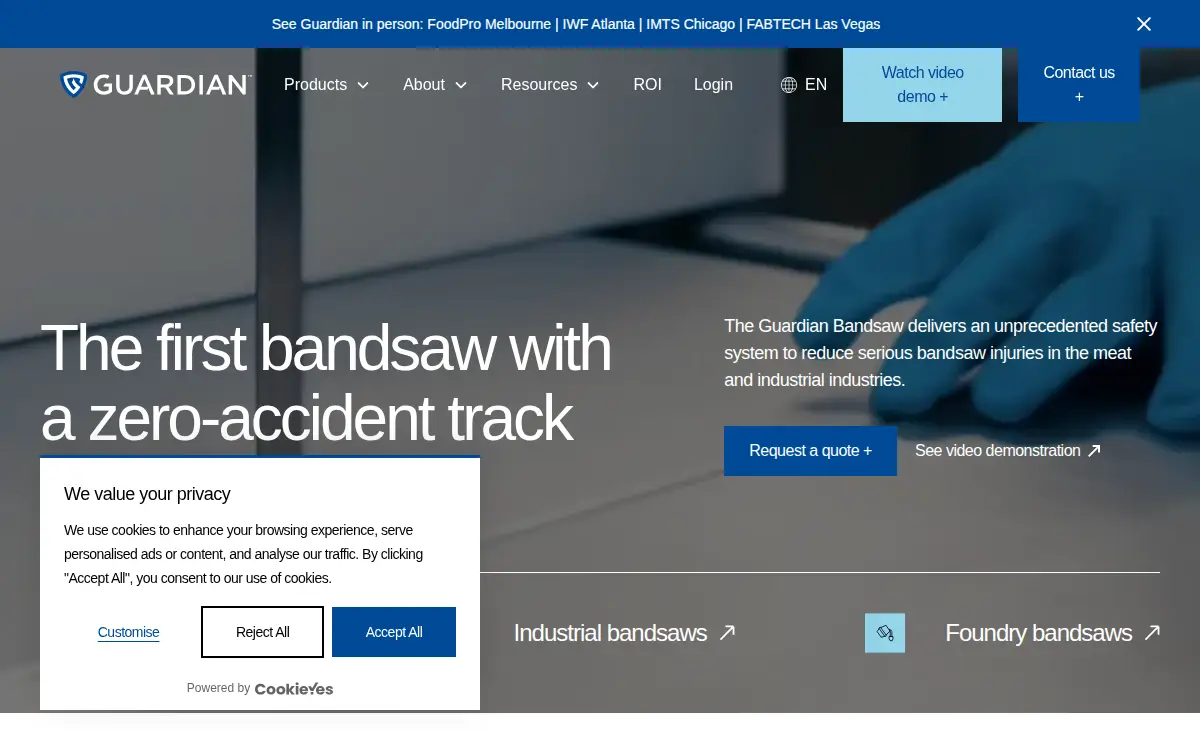Click arrow icon next to Industrial bandsaws
Viewport: 1200px width, 750px height.
728,632
